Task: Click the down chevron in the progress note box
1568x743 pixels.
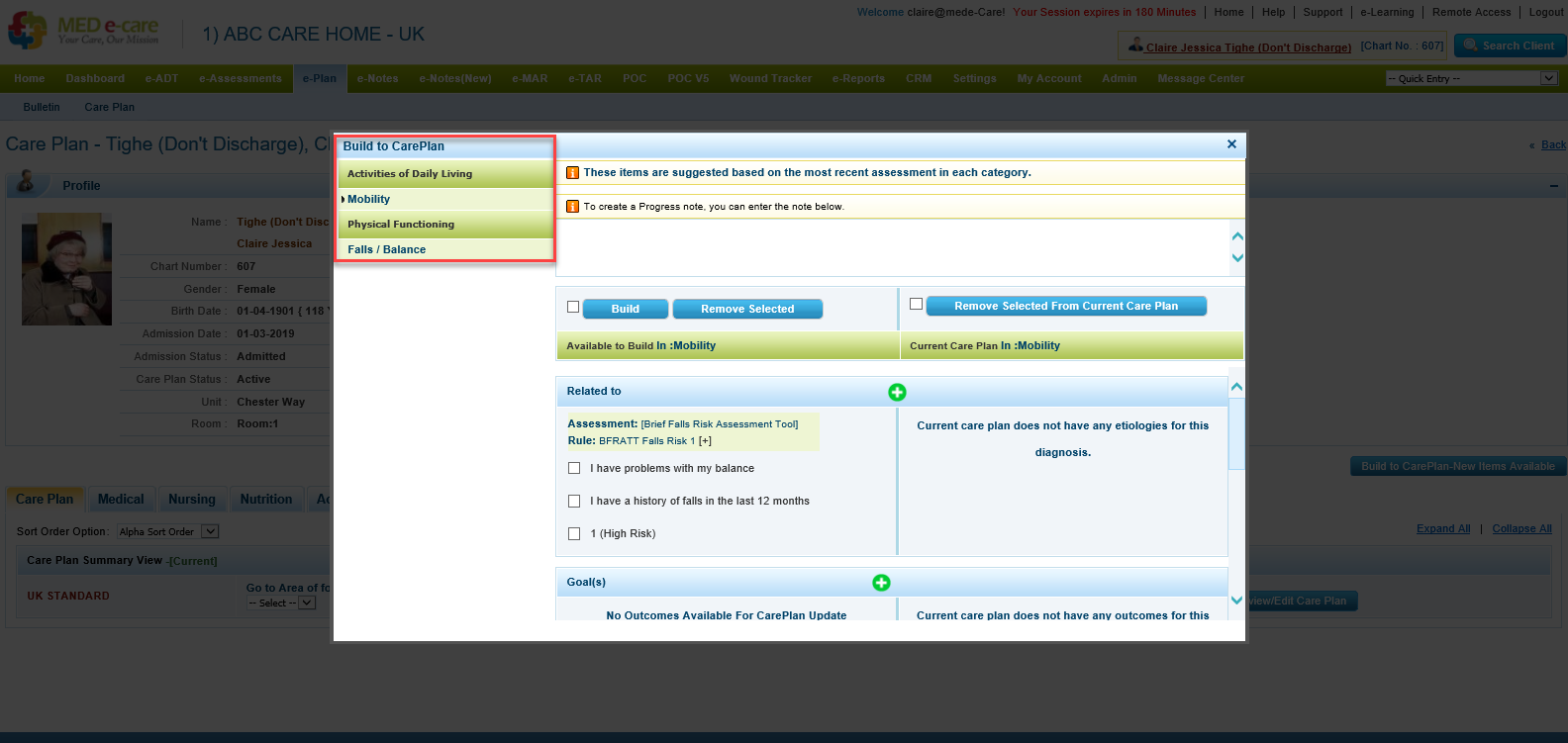Action: pos(1236,258)
